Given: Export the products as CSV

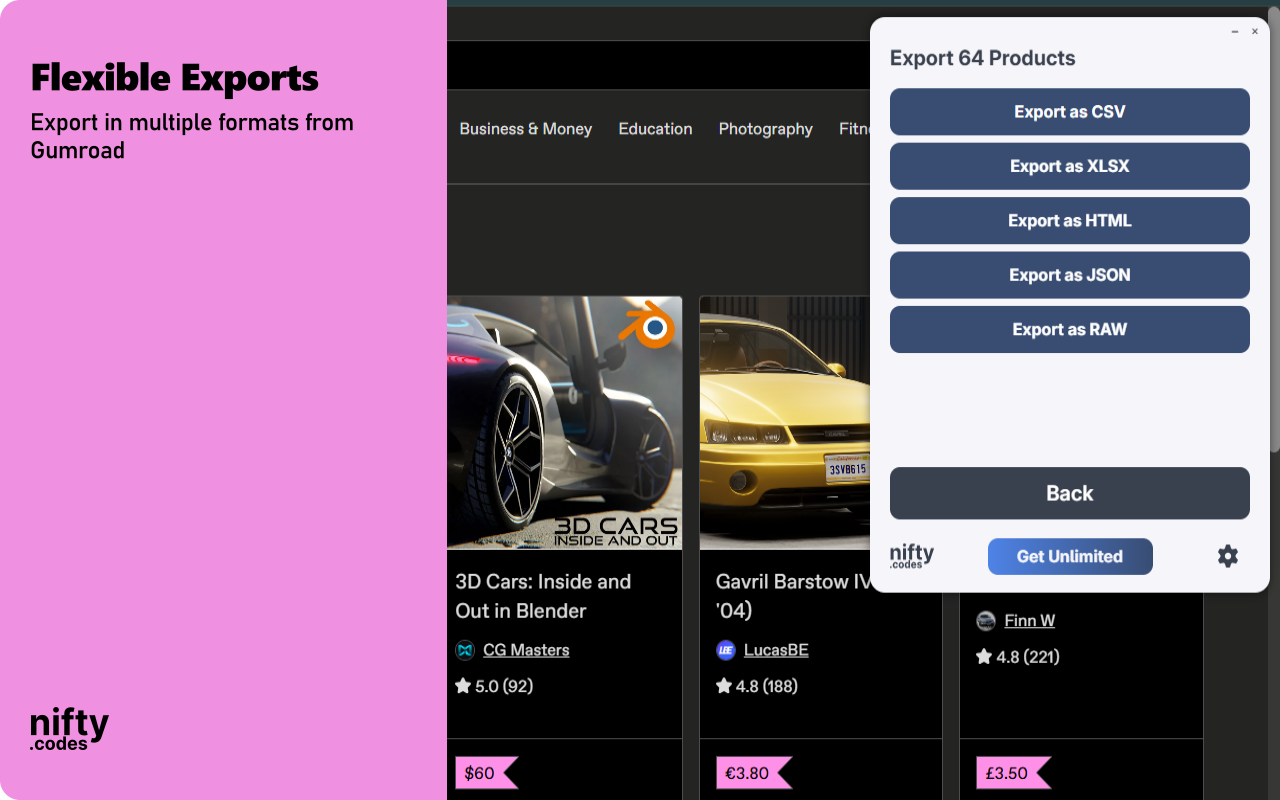Looking at the screenshot, I should pyautogui.click(x=1069, y=112).
